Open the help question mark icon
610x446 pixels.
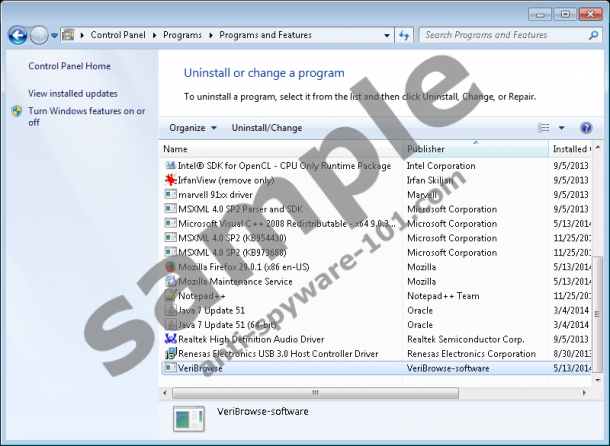coord(586,128)
